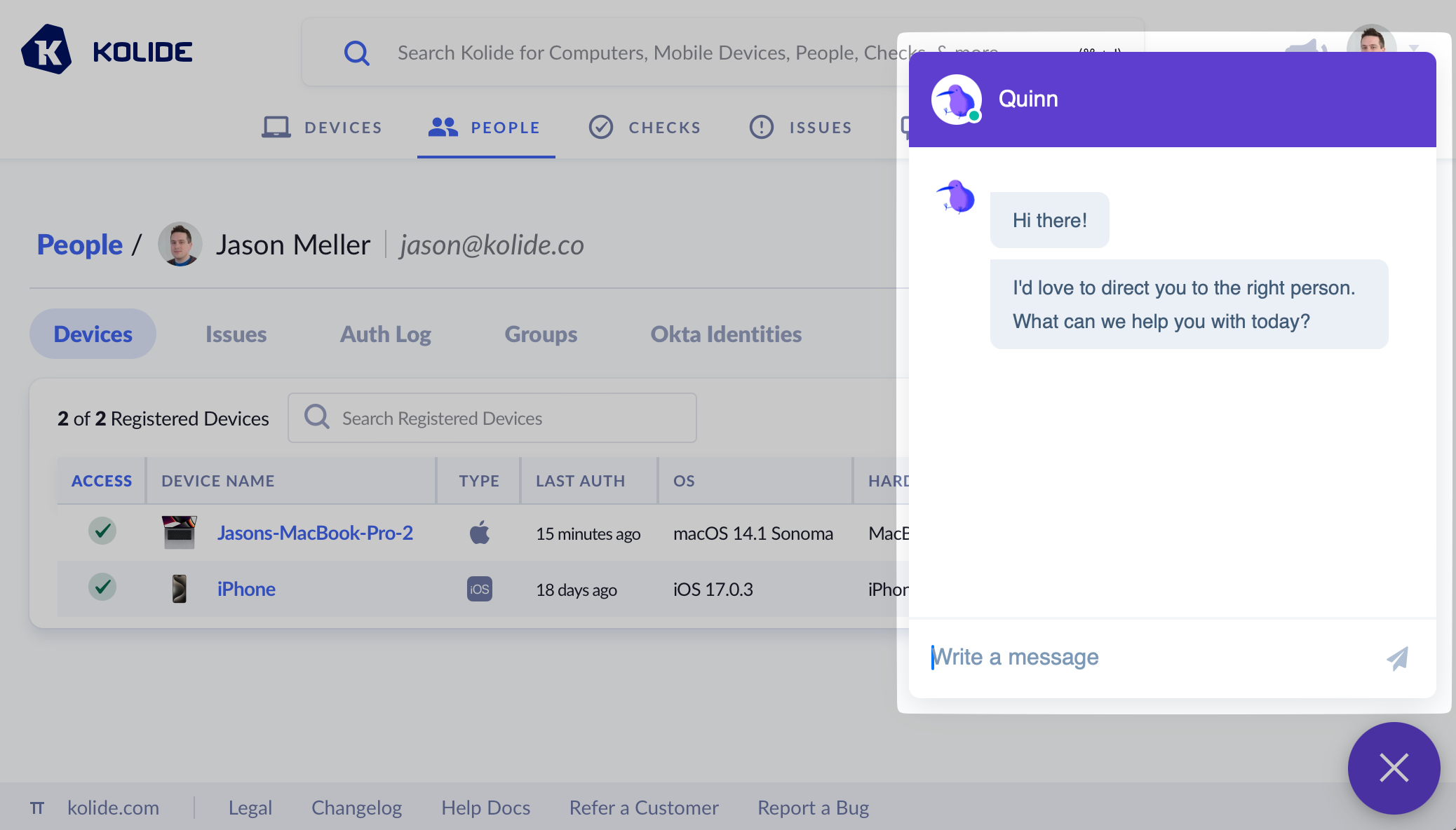Click Quinn's avatar in chat header
This screenshot has width=1456, height=830.
(x=956, y=100)
